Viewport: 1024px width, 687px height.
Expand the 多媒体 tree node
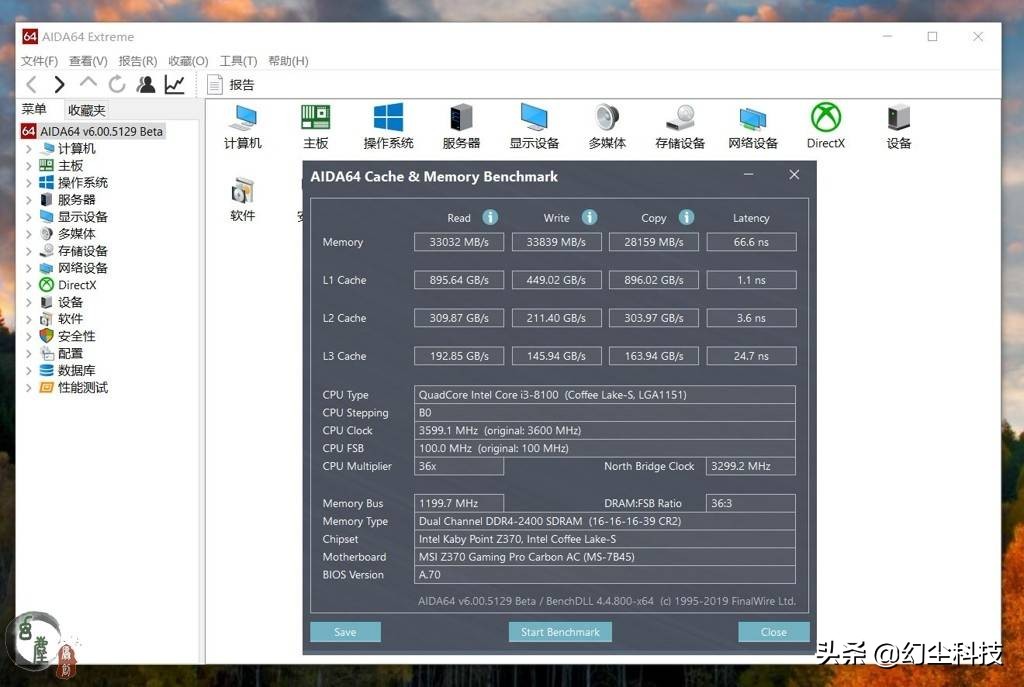28,234
